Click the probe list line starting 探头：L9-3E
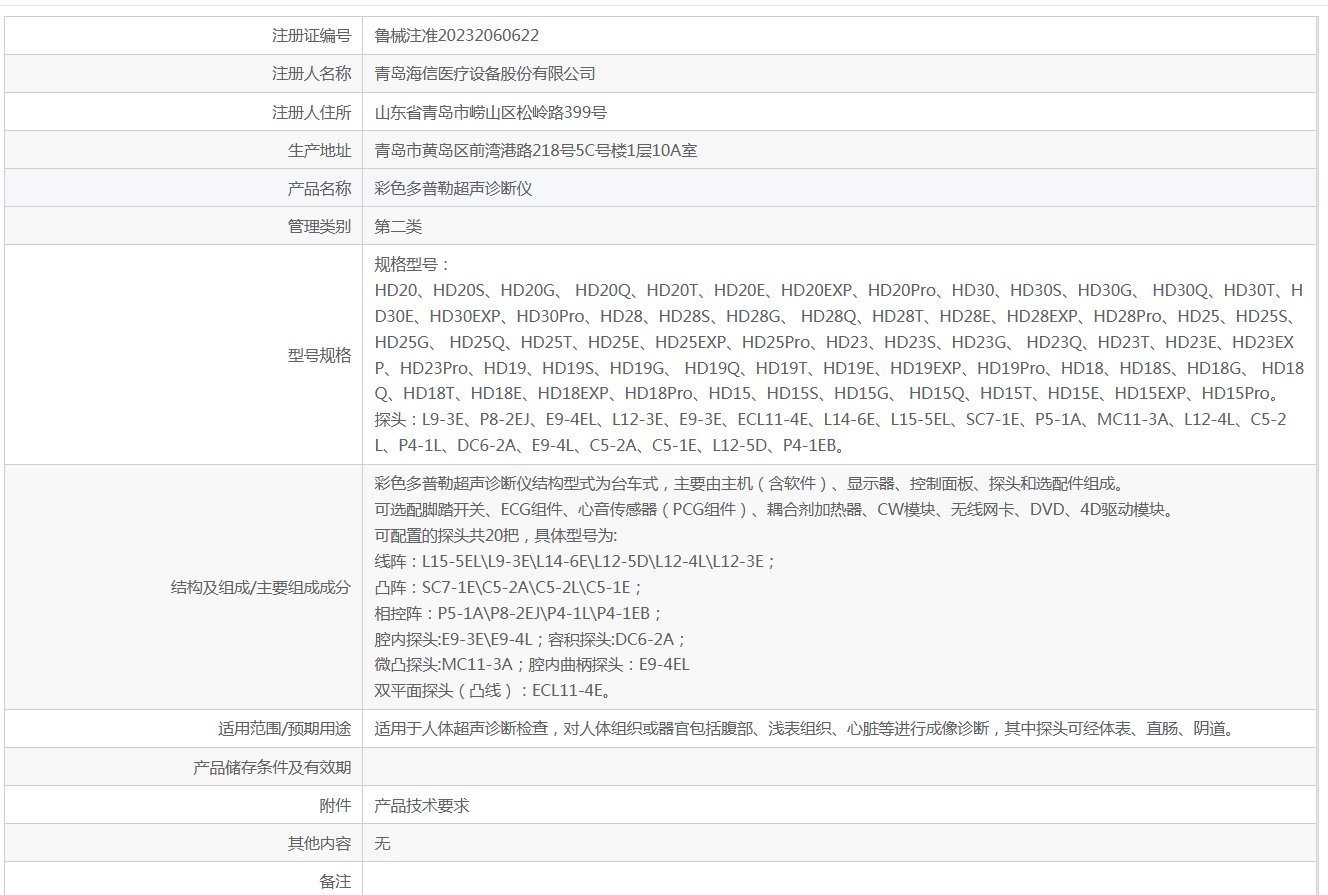 tap(831, 420)
